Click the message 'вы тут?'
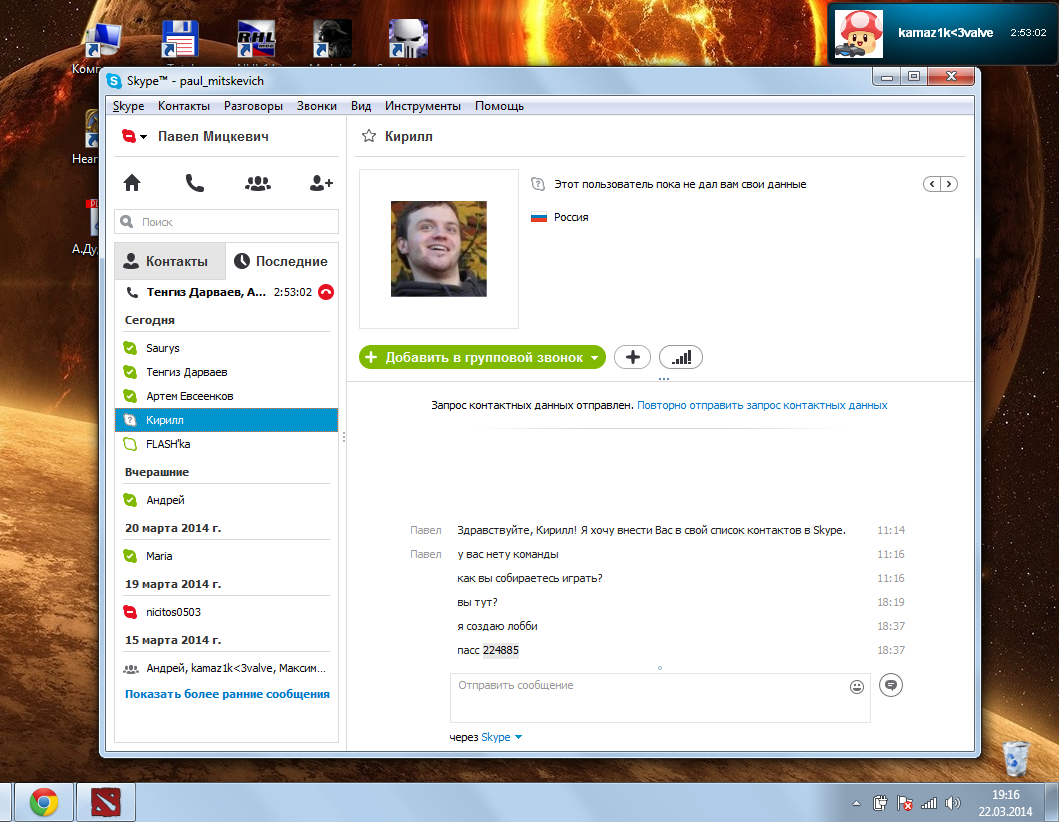This screenshot has height=822, width=1059. point(477,602)
